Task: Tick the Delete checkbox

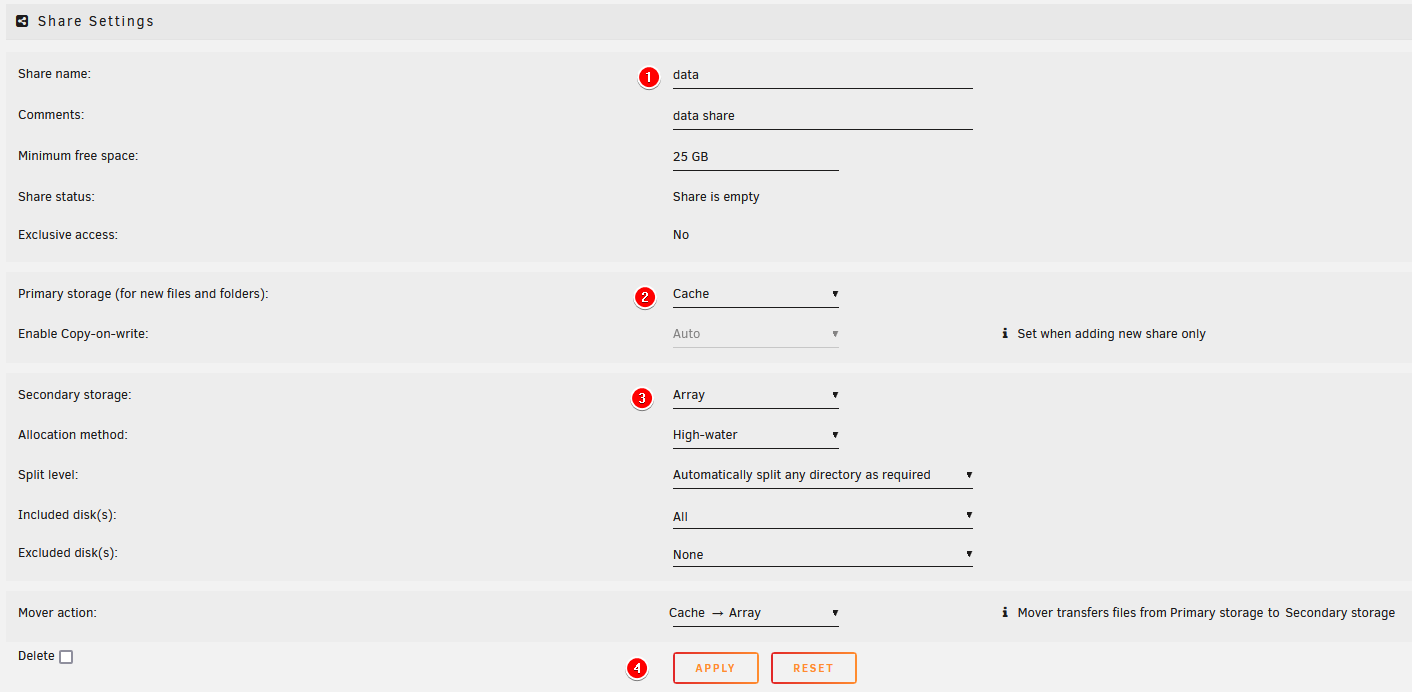Action: (66, 657)
